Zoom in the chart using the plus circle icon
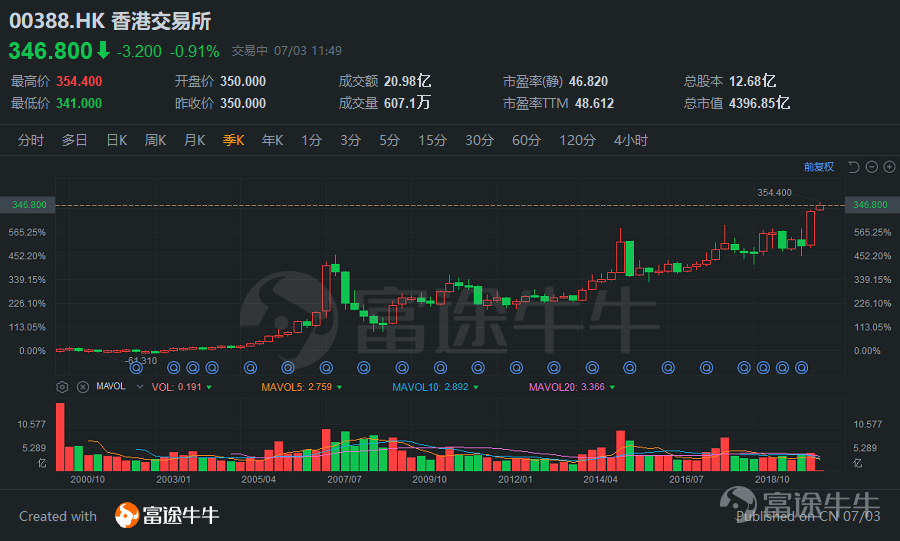 tap(889, 167)
